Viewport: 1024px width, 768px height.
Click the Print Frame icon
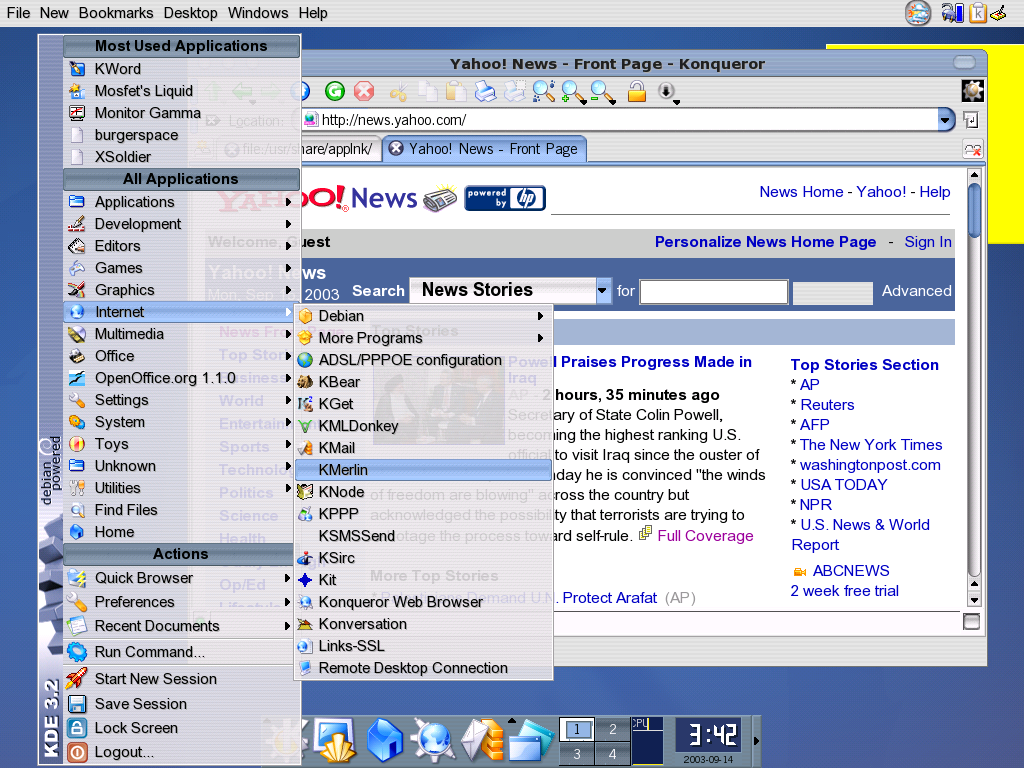point(515,92)
